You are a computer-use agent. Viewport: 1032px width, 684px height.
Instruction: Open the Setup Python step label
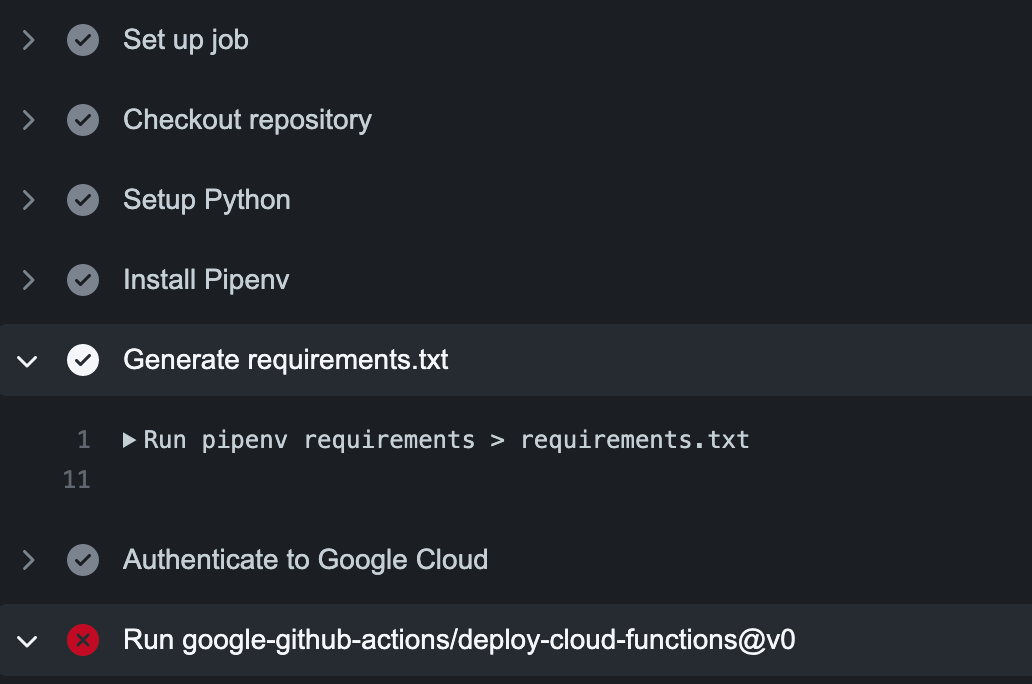(x=206, y=200)
